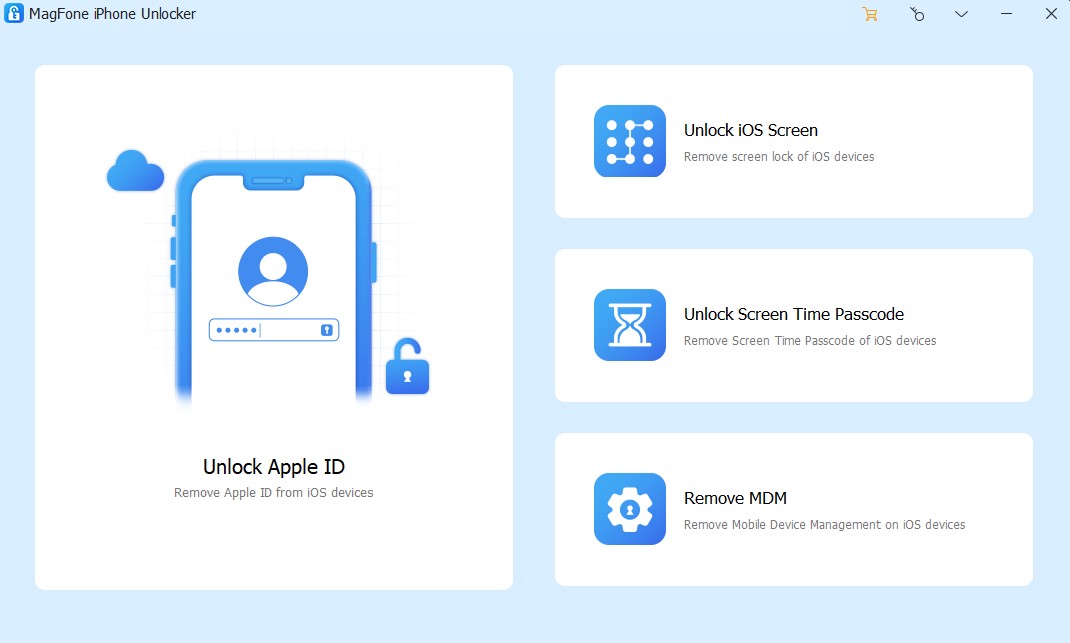
Task: Click the Remove MDM gear icon
Action: 629,509
